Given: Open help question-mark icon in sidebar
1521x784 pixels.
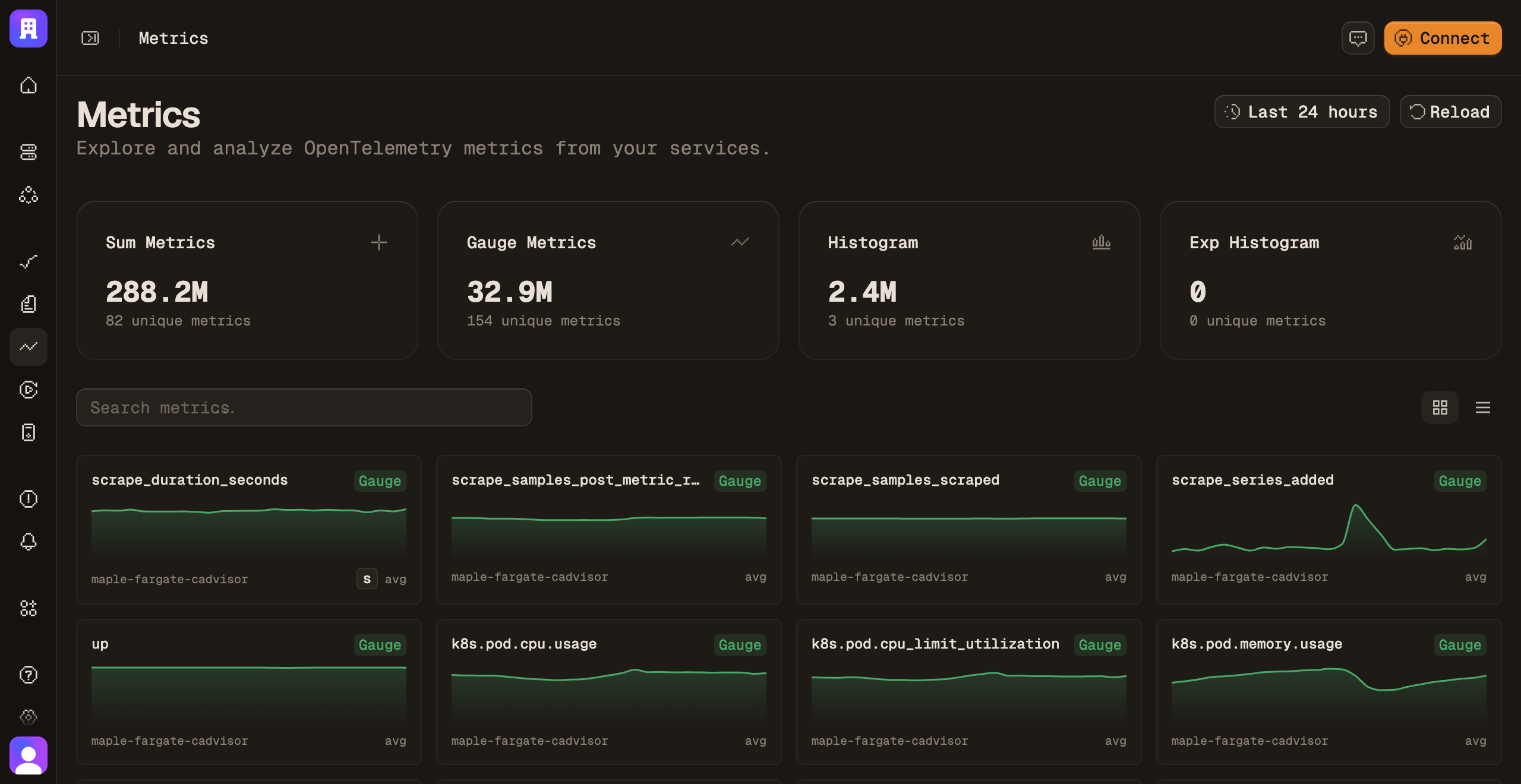Looking at the screenshot, I should tap(29, 675).
